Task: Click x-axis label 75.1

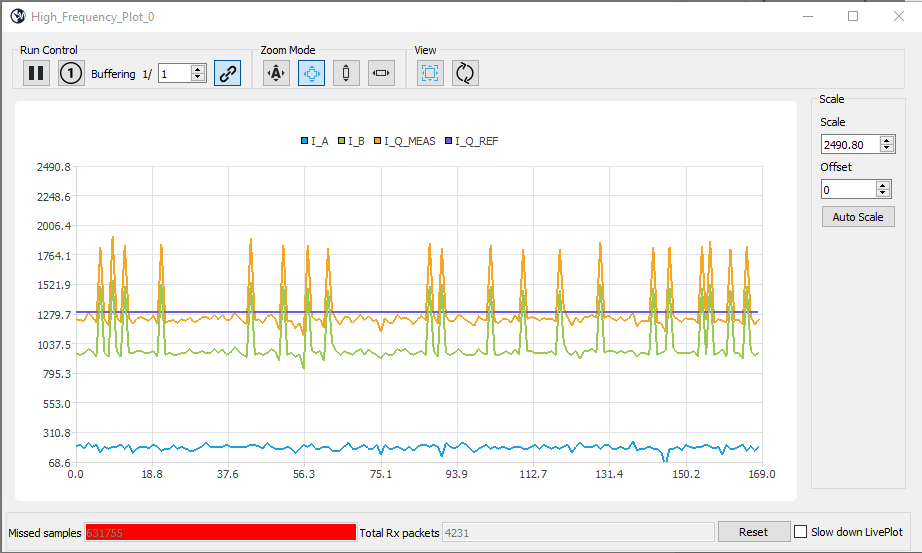Action: pos(380,474)
